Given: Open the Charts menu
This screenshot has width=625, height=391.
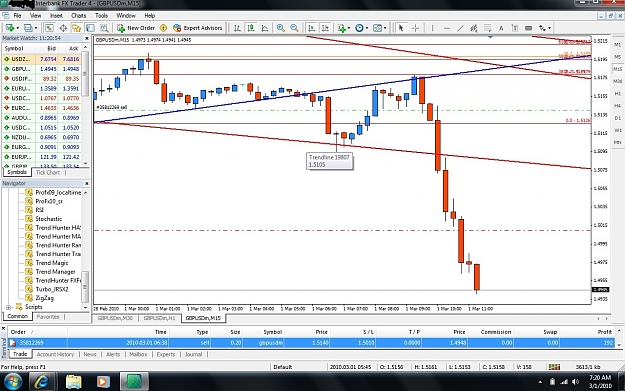Looking at the screenshot, I should pos(78,16).
